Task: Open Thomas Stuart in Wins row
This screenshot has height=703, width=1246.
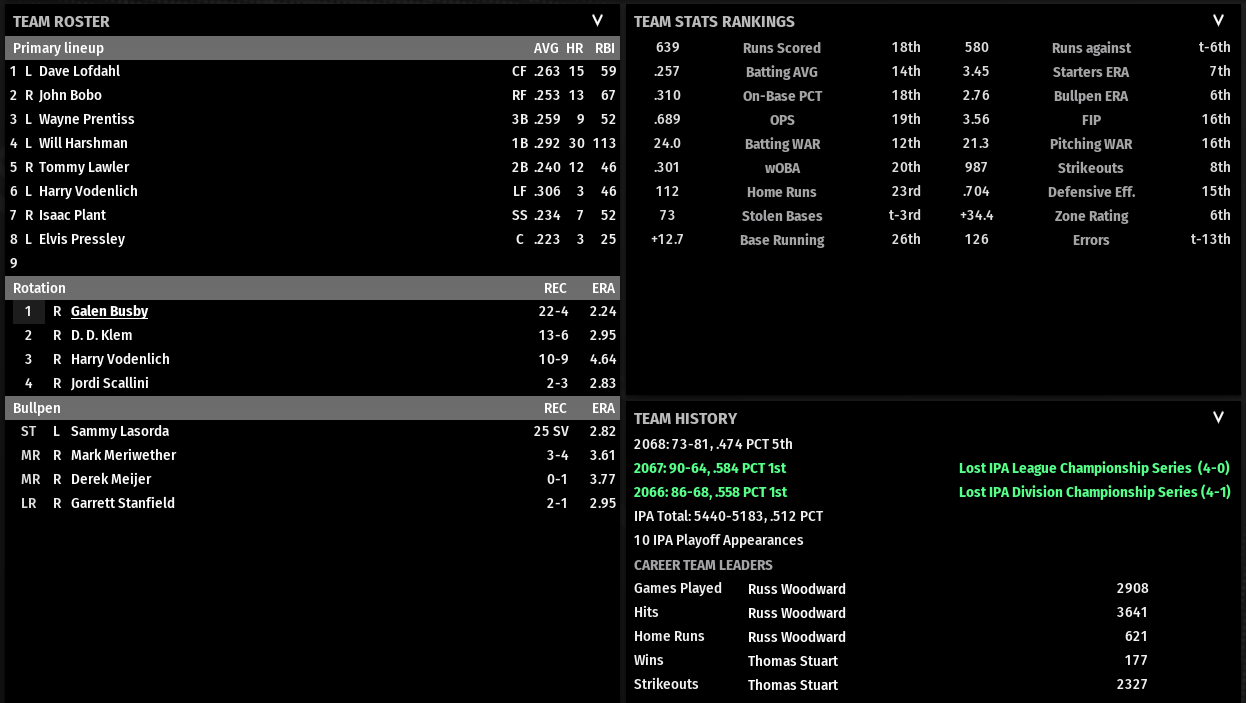Action: point(793,661)
